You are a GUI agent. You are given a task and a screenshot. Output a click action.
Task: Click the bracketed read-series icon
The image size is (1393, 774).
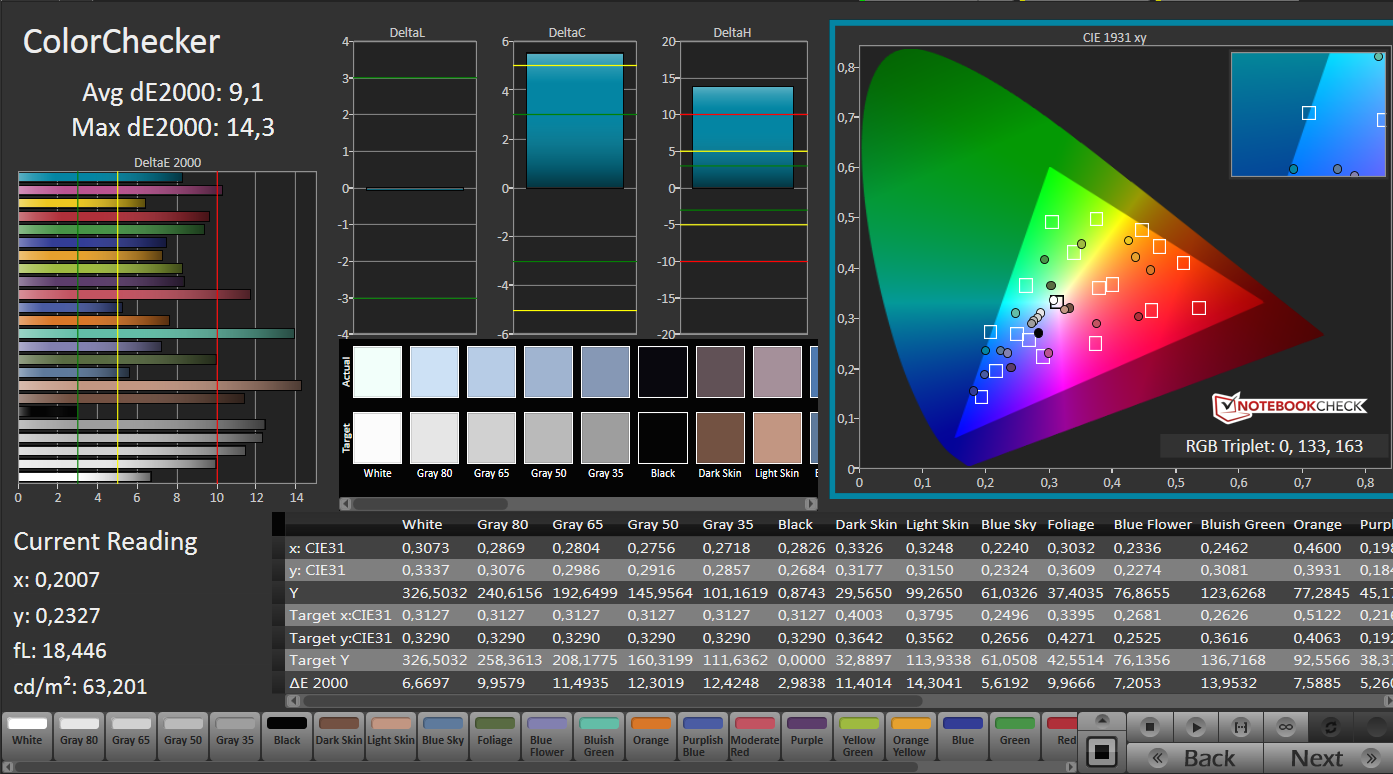1242,727
